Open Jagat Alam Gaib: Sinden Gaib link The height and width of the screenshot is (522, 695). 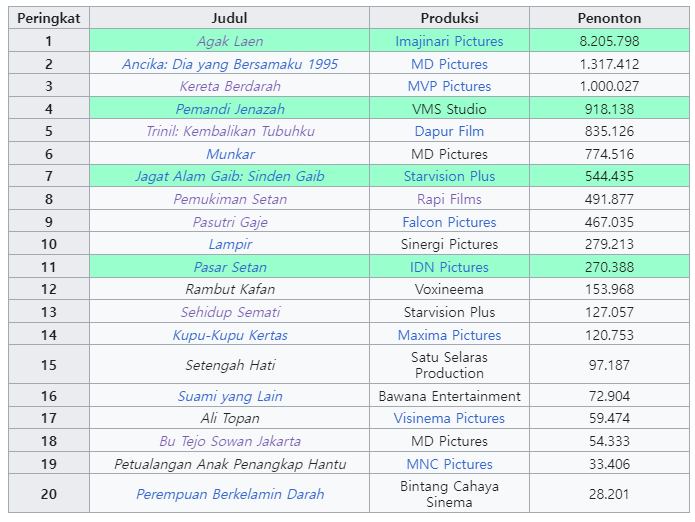(230, 176)
